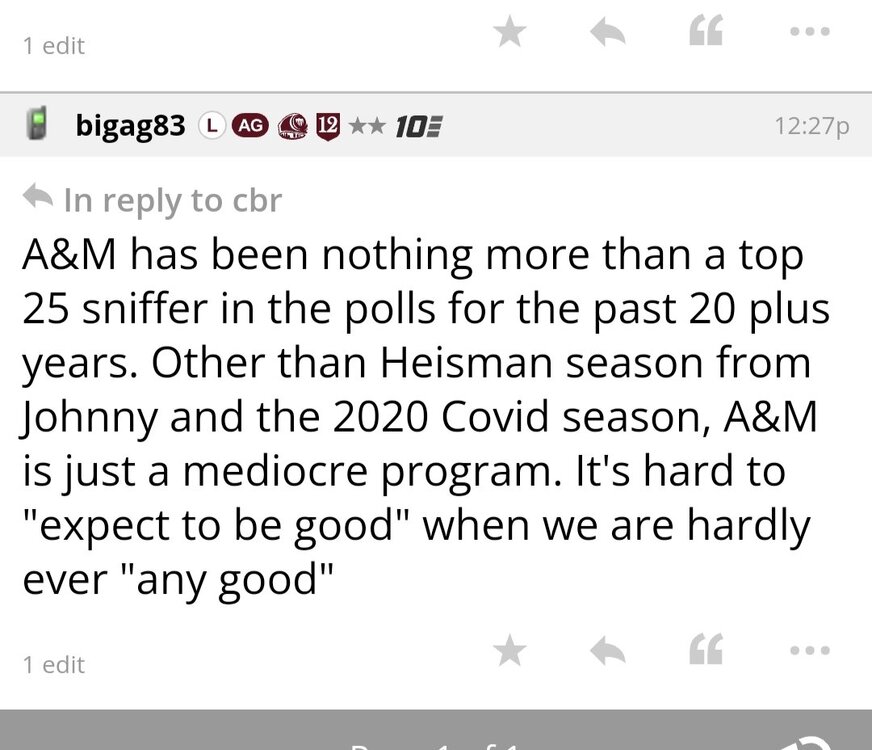
Task: Star the post above bigag83's reply
Action: [510, 33]
